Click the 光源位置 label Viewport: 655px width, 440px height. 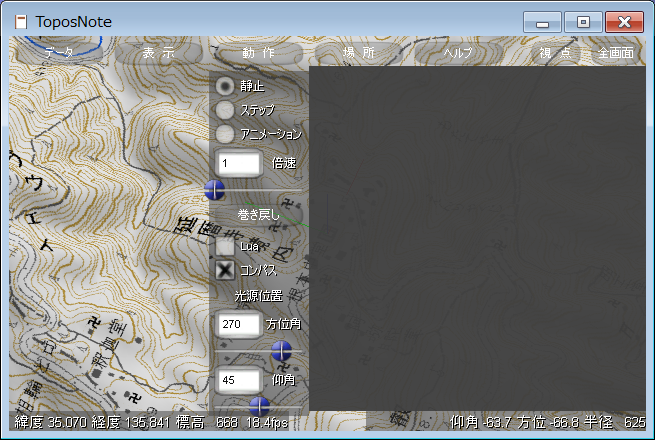click(259, 296)
